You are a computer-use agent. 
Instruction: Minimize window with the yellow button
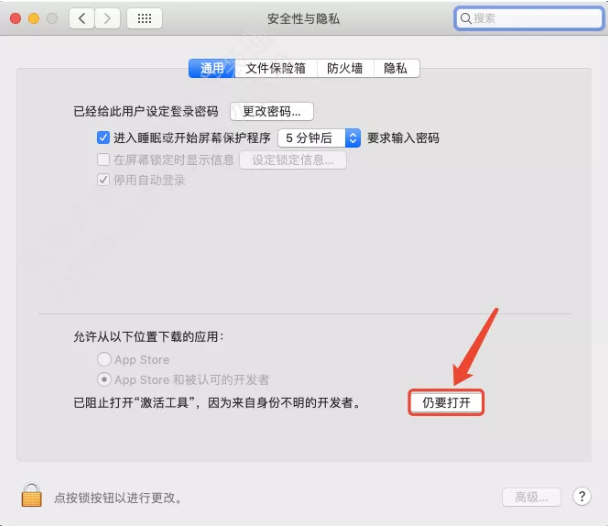34,18
